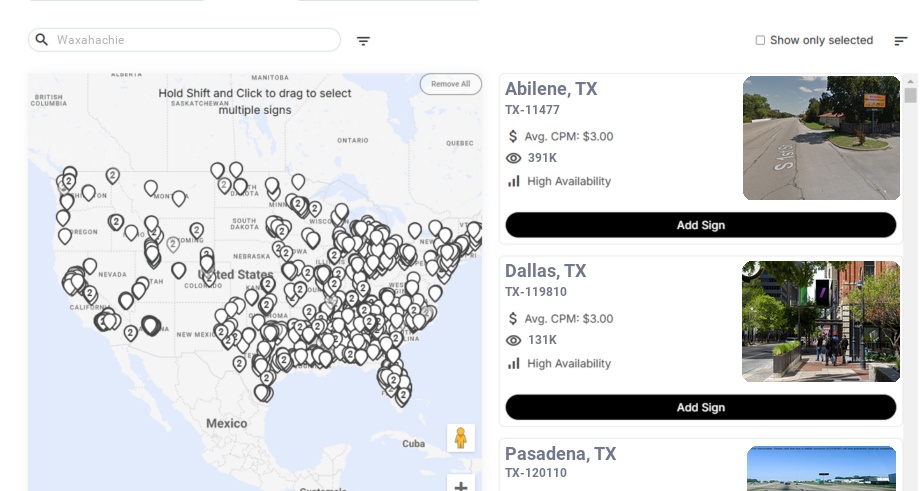Click the Abilene impressions eye icon
920x491 pixels.
514,158
